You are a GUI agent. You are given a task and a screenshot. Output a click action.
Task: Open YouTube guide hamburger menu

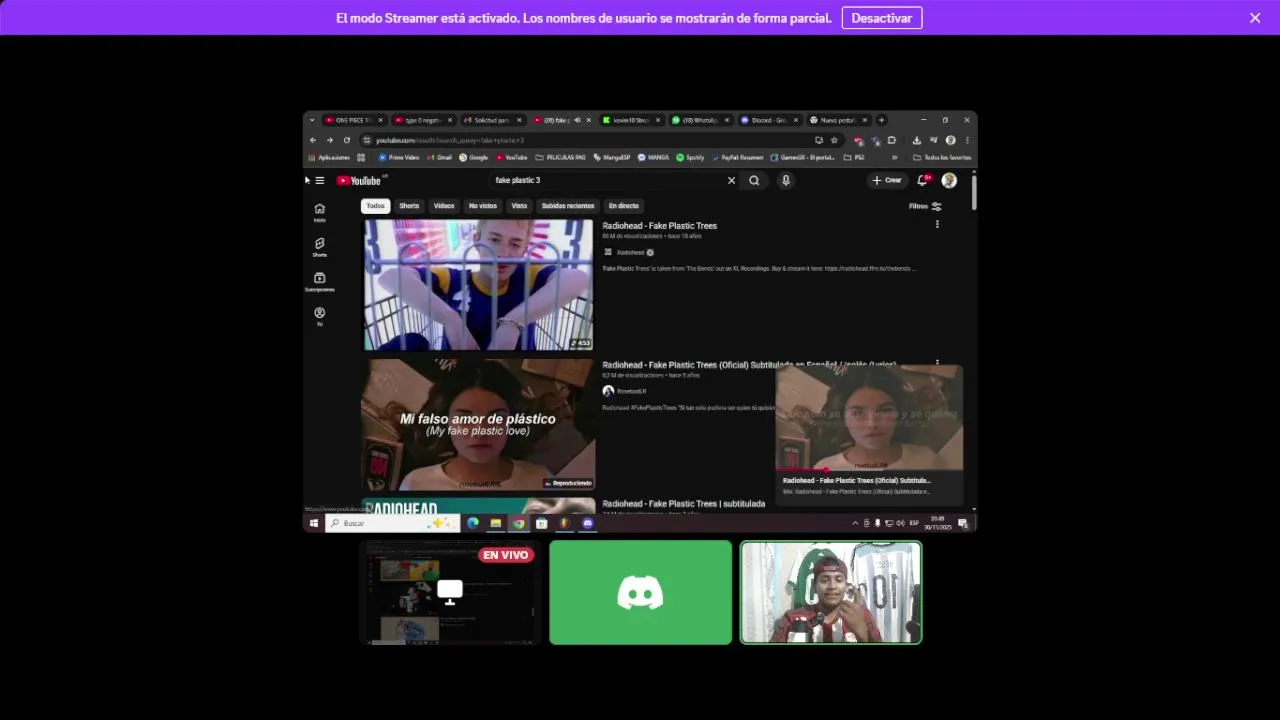(x=320, y=181)
